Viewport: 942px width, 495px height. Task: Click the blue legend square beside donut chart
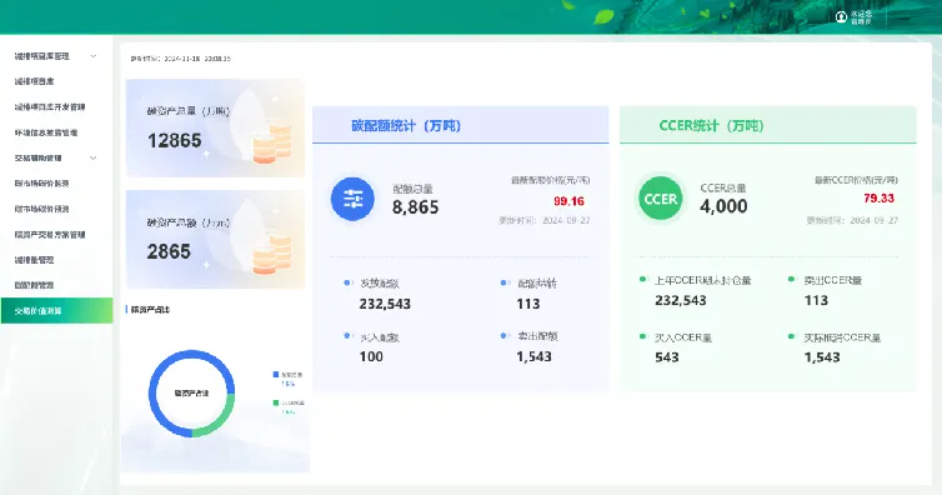tap(276, 374)
